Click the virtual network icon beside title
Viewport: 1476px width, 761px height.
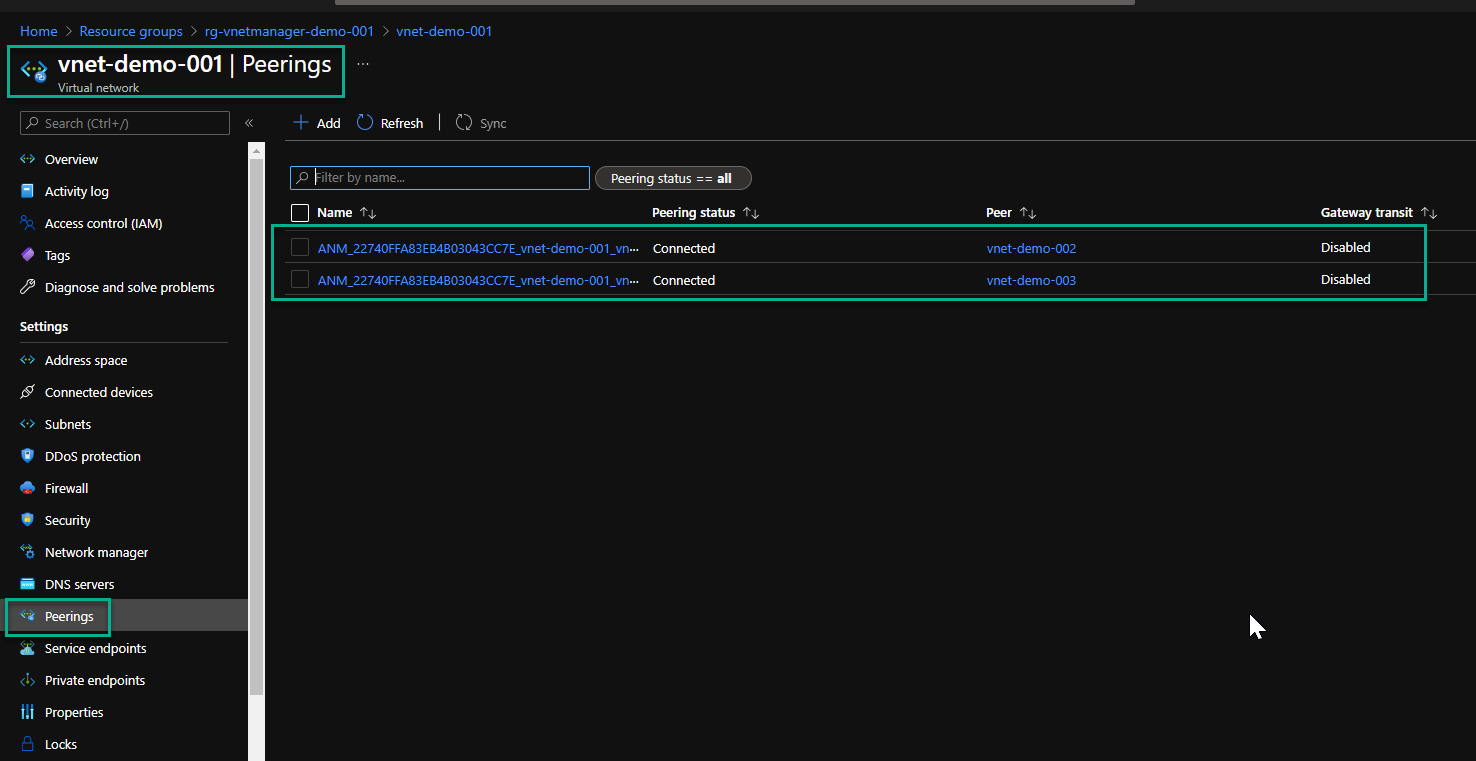[x=34, y=71]
